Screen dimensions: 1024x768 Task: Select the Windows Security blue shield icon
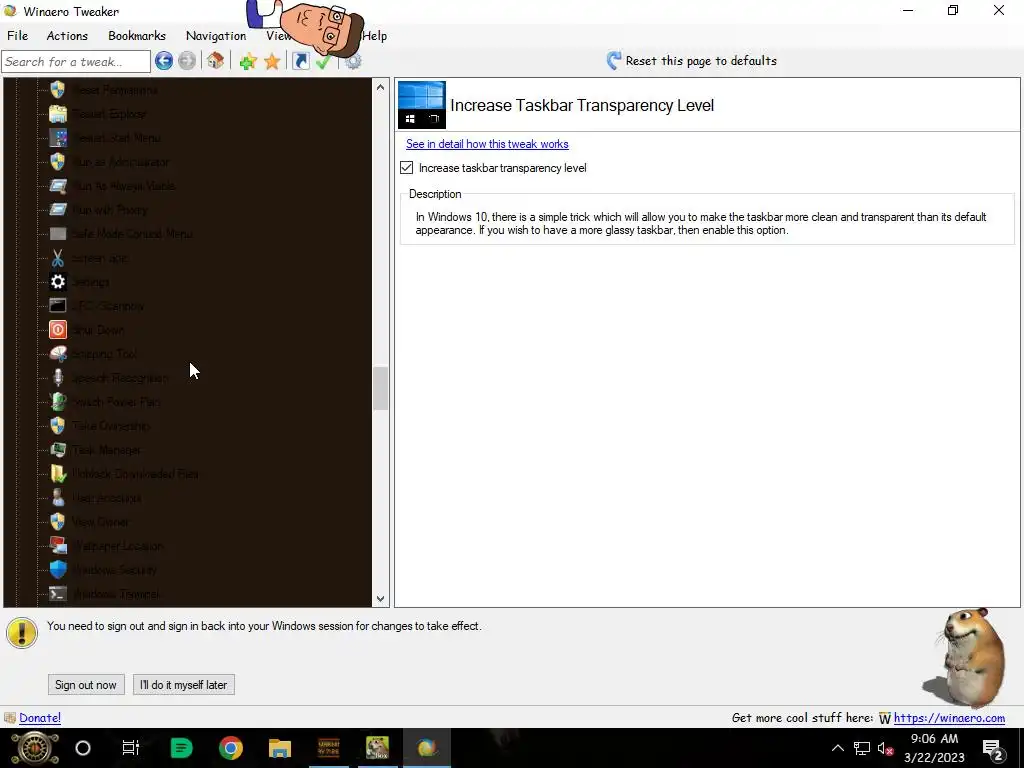tap(58, 569)
